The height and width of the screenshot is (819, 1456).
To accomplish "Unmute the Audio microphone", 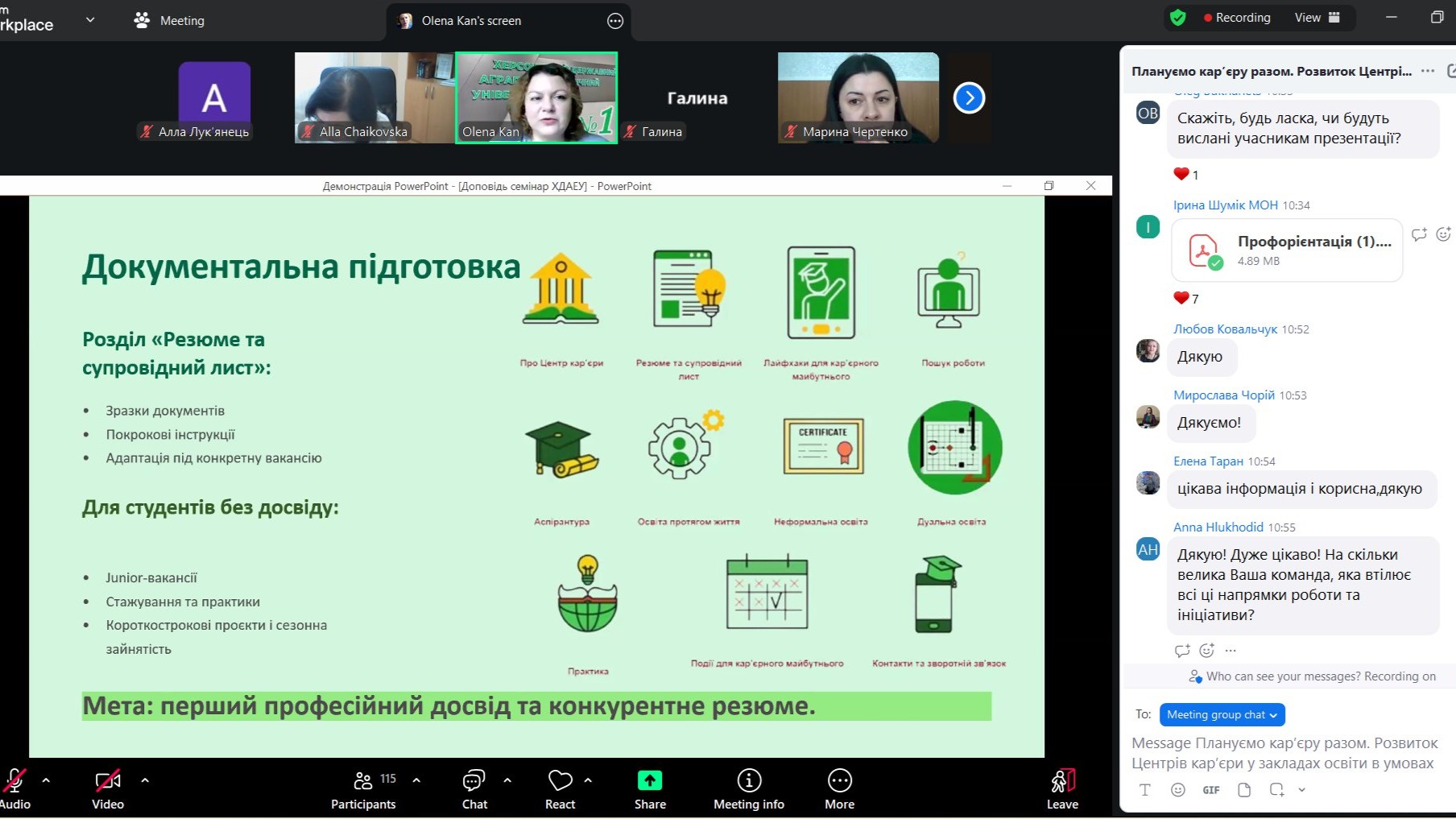I will tap(14, 788).
